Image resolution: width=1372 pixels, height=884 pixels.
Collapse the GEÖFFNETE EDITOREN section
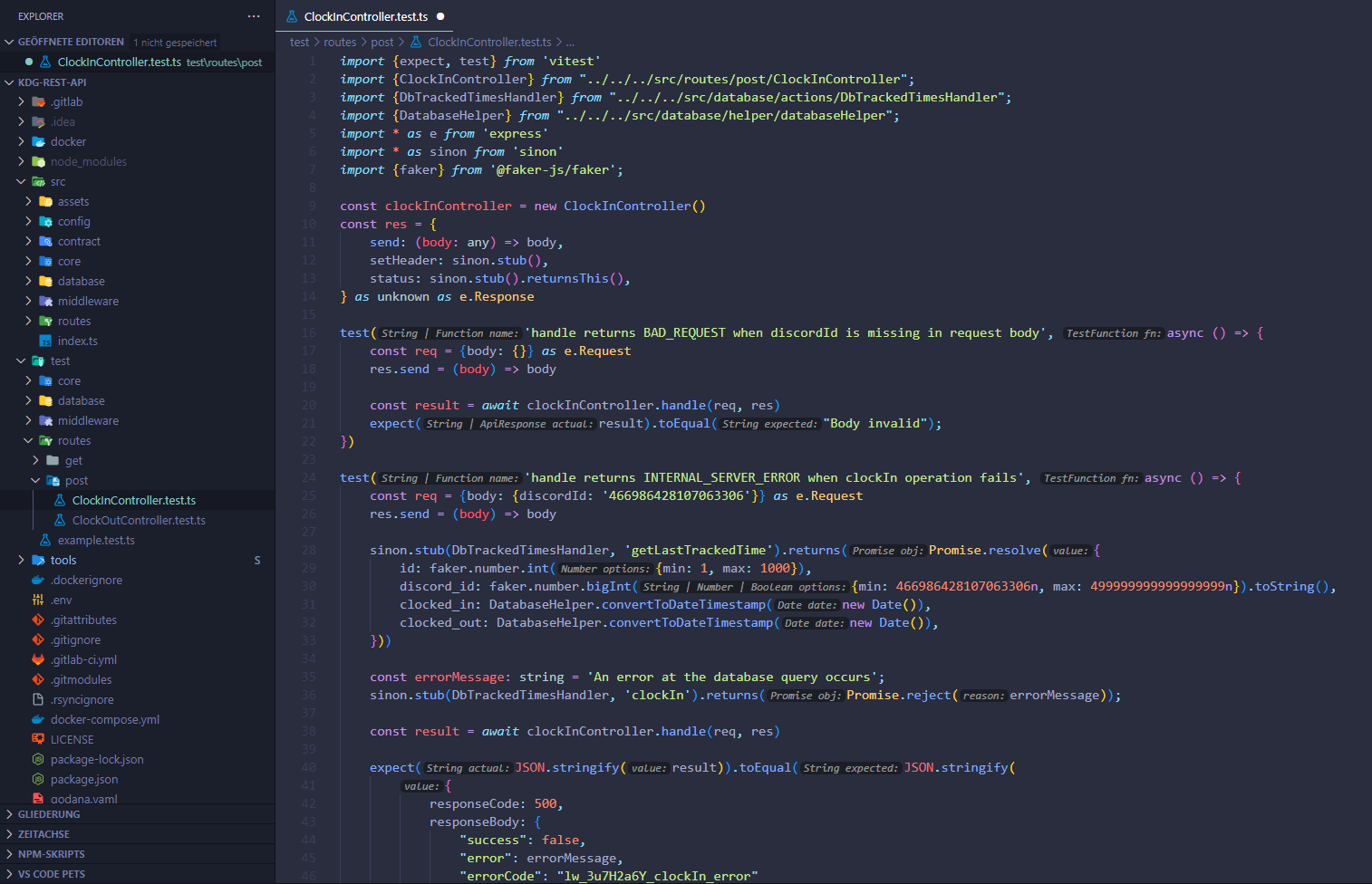[x=71, y=42]
